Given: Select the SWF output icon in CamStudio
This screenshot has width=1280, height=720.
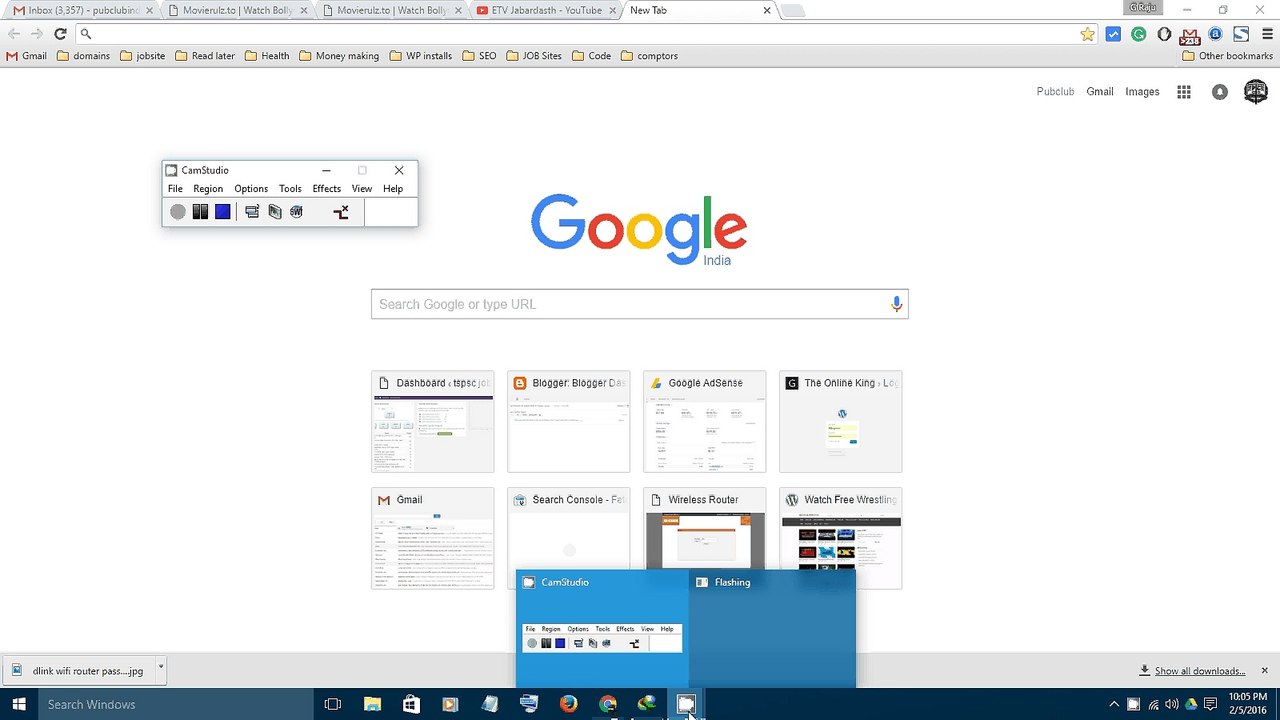Looking at the screenshot, I should (296, 212).
